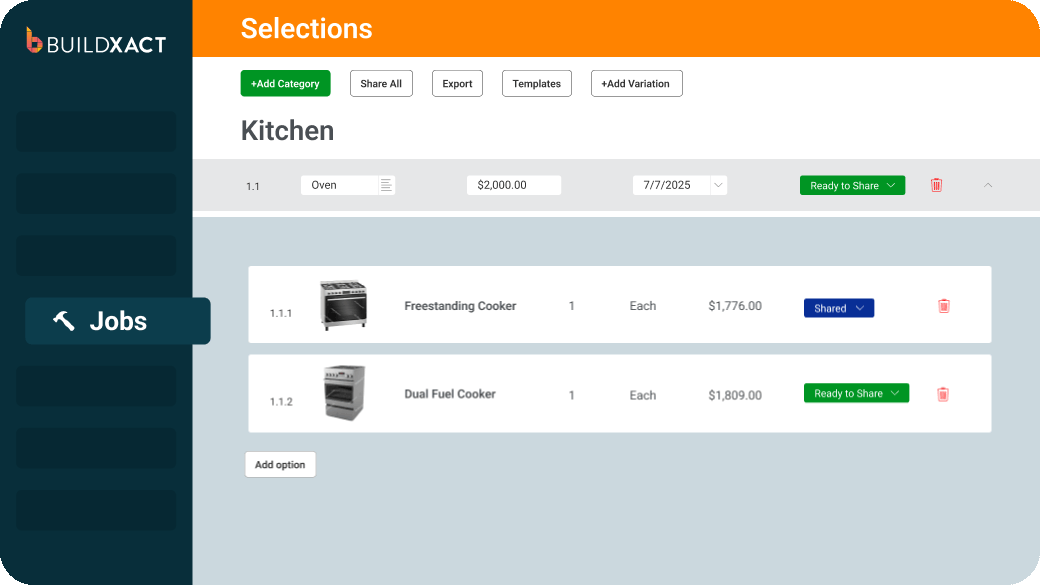Screen dimensions: 1040x585
Task: Open the Shared status dropdown for Freestanding Cooker
Action: [838, 307]
